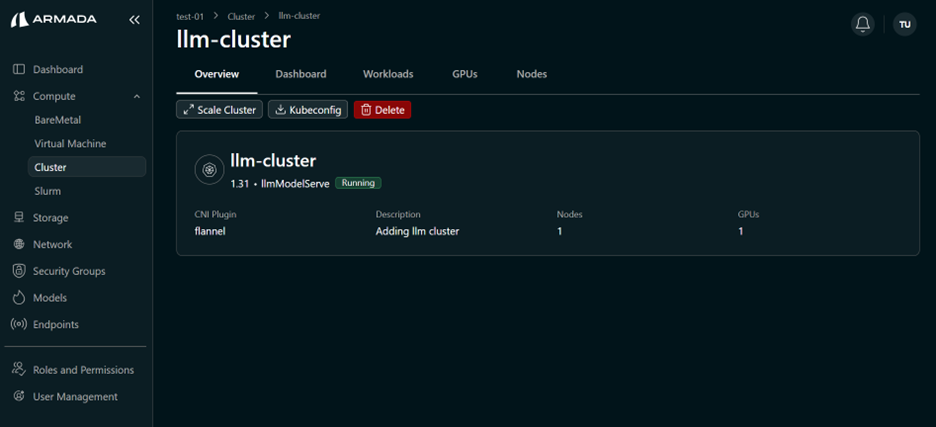Viewport: 936px width, 427px height.
Task: Click the Compute sidebar icon
Action: [19, 96]
